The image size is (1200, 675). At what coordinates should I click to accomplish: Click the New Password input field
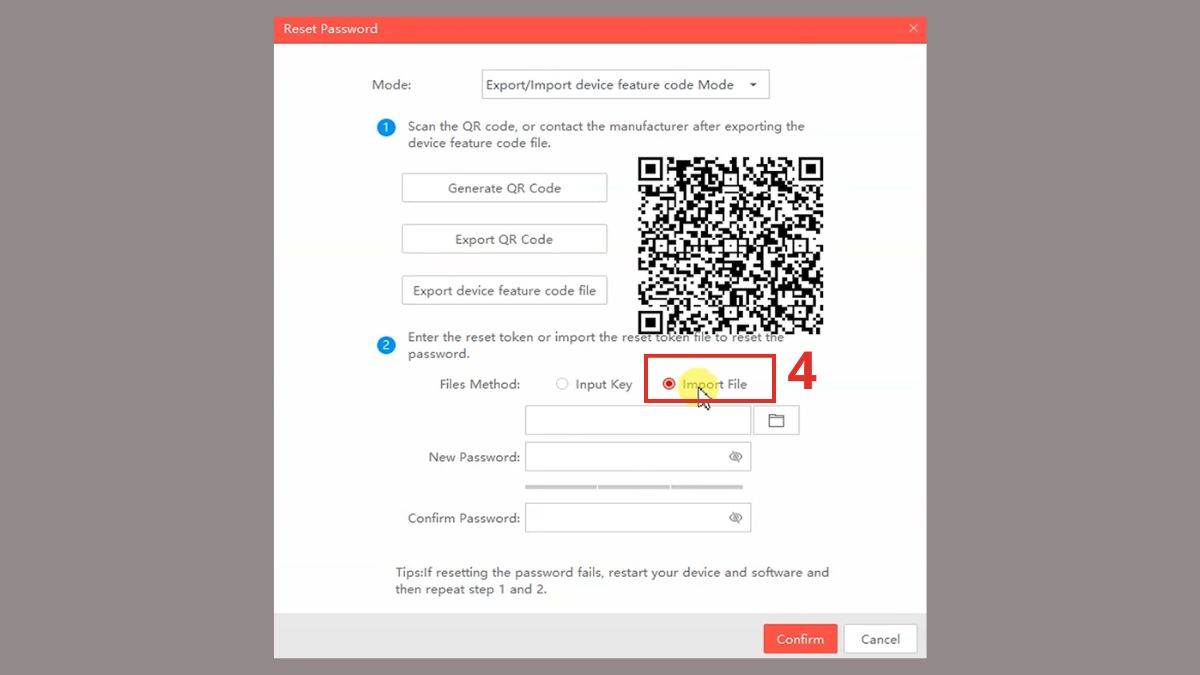[x=638, y=457]
